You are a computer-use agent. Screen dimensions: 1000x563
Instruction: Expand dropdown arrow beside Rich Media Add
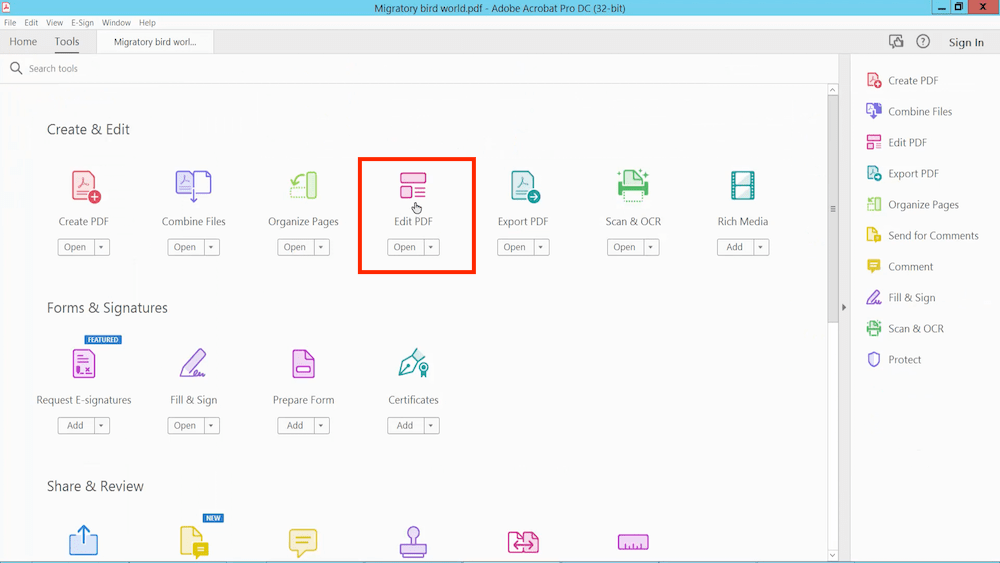point(761,247)
